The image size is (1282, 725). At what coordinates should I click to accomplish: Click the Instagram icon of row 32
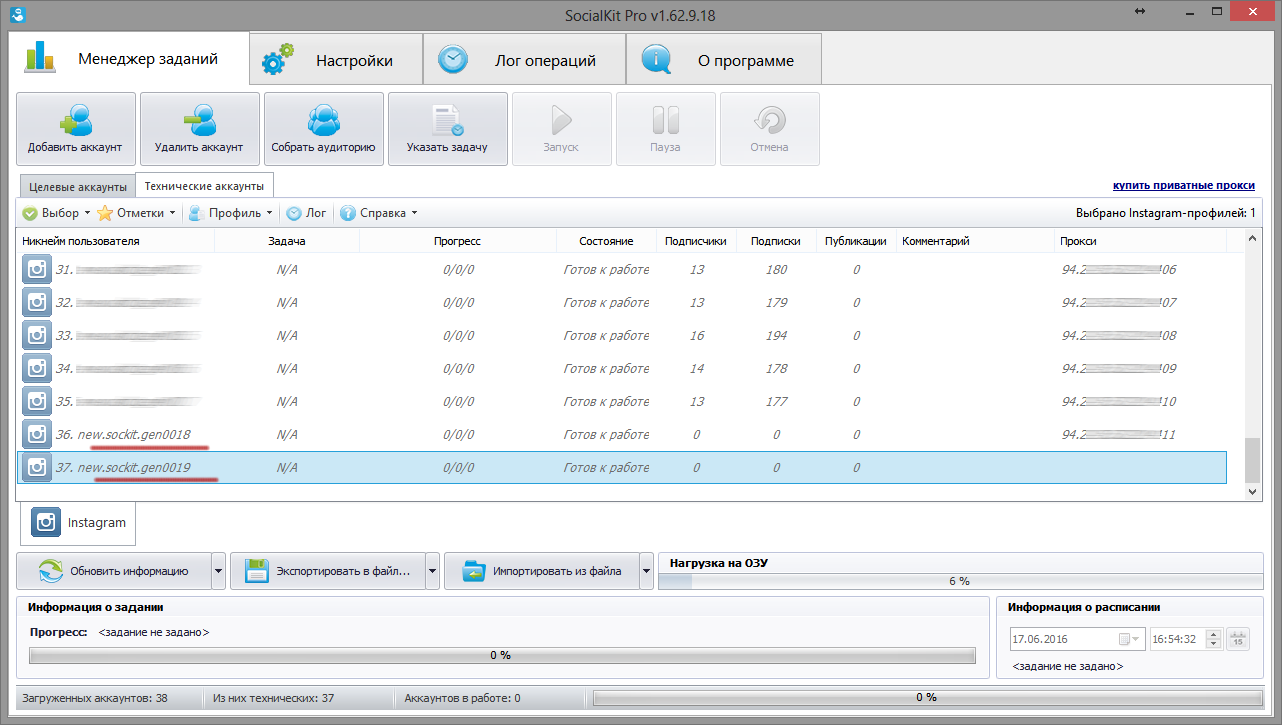pyautogui.click(x=37, y=302)
